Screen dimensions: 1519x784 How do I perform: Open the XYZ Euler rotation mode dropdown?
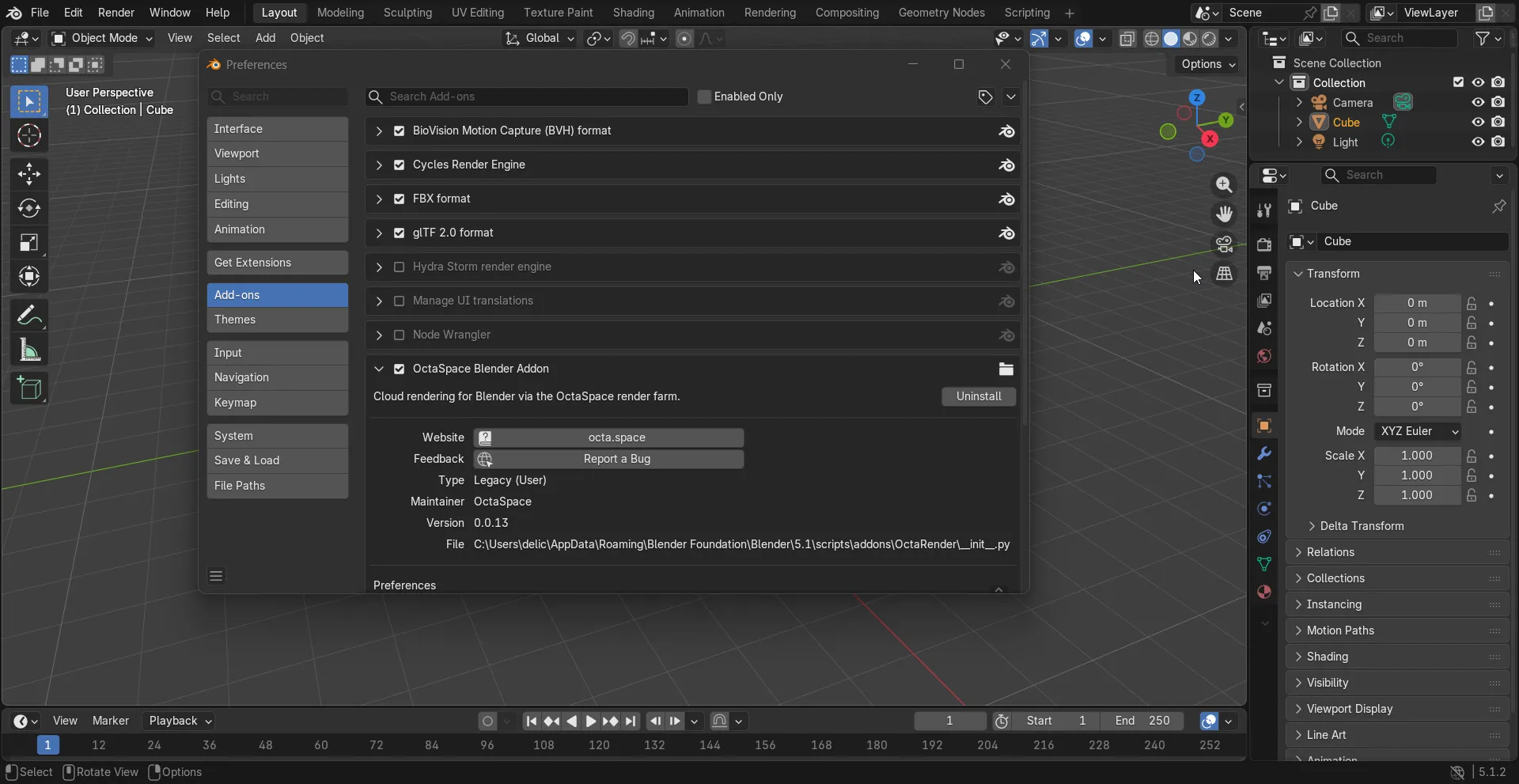1417,431
